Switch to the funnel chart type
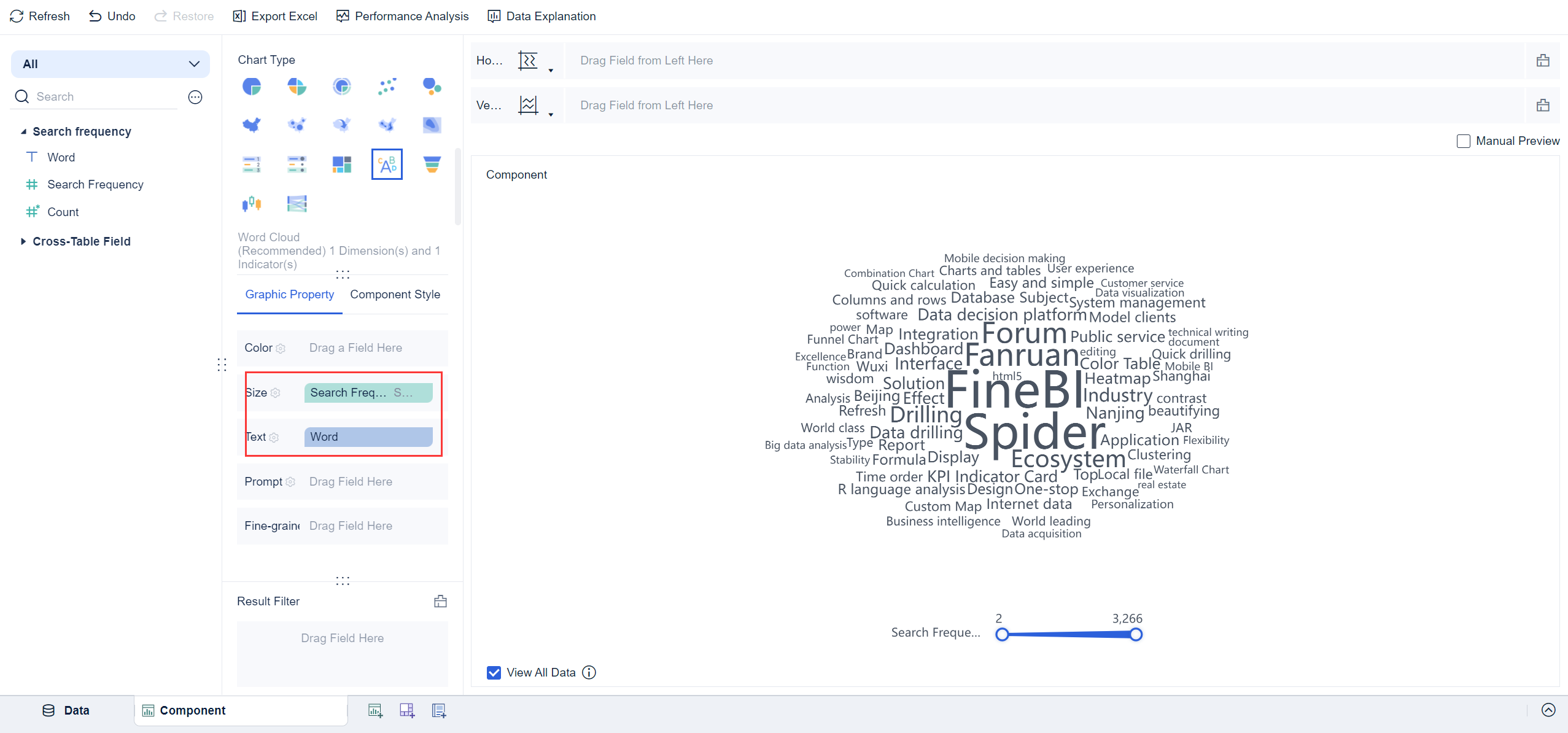The width and height of the screenshot is (1568, 733). point(432,164)
